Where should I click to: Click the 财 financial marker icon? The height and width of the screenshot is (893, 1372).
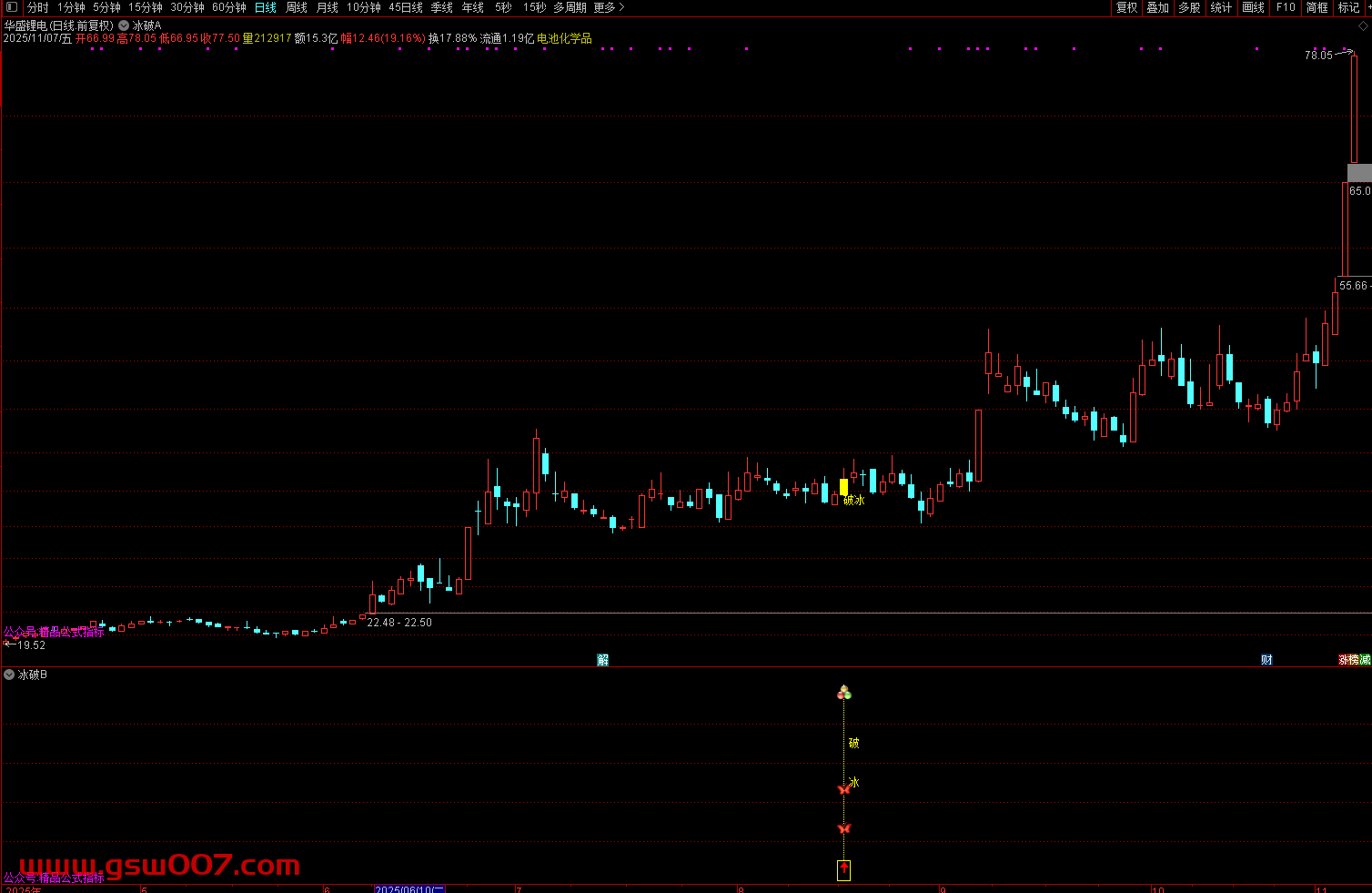pyautogui.click(x=1266, y=660)
